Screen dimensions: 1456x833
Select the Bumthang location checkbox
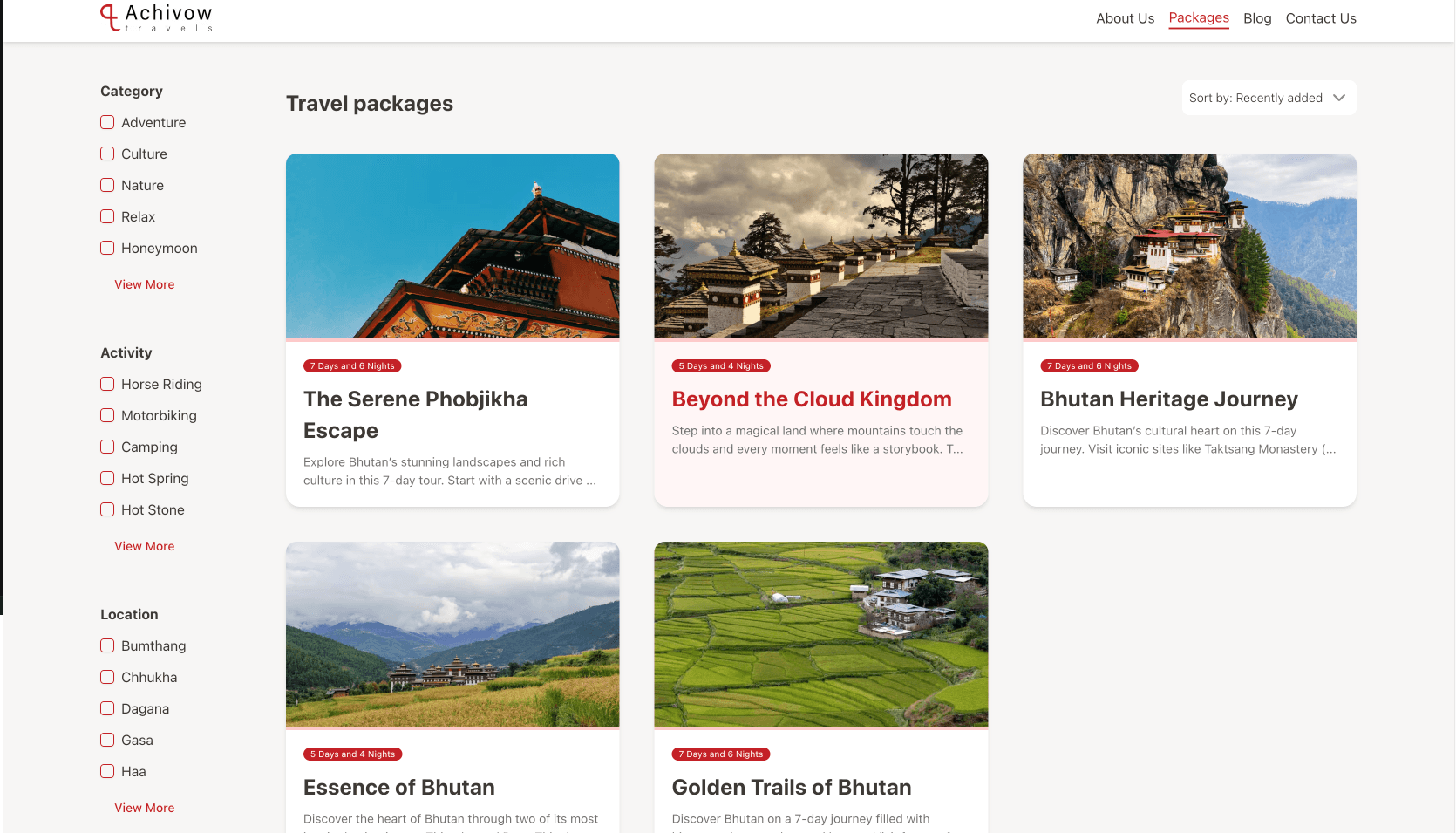click(x=107, y=646)
